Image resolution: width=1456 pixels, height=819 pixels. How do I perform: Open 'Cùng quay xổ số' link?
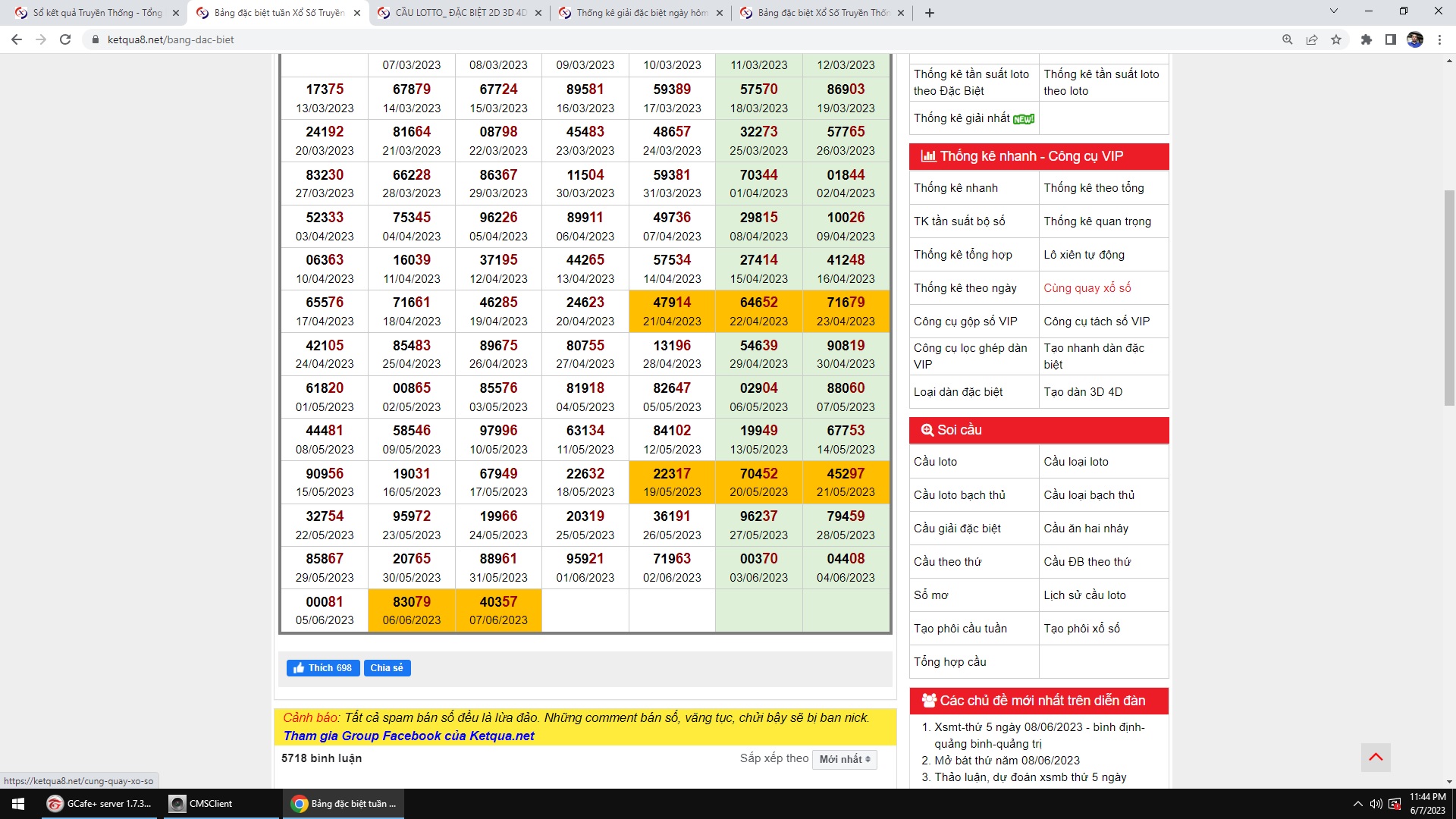click(x=1087, y=288)
